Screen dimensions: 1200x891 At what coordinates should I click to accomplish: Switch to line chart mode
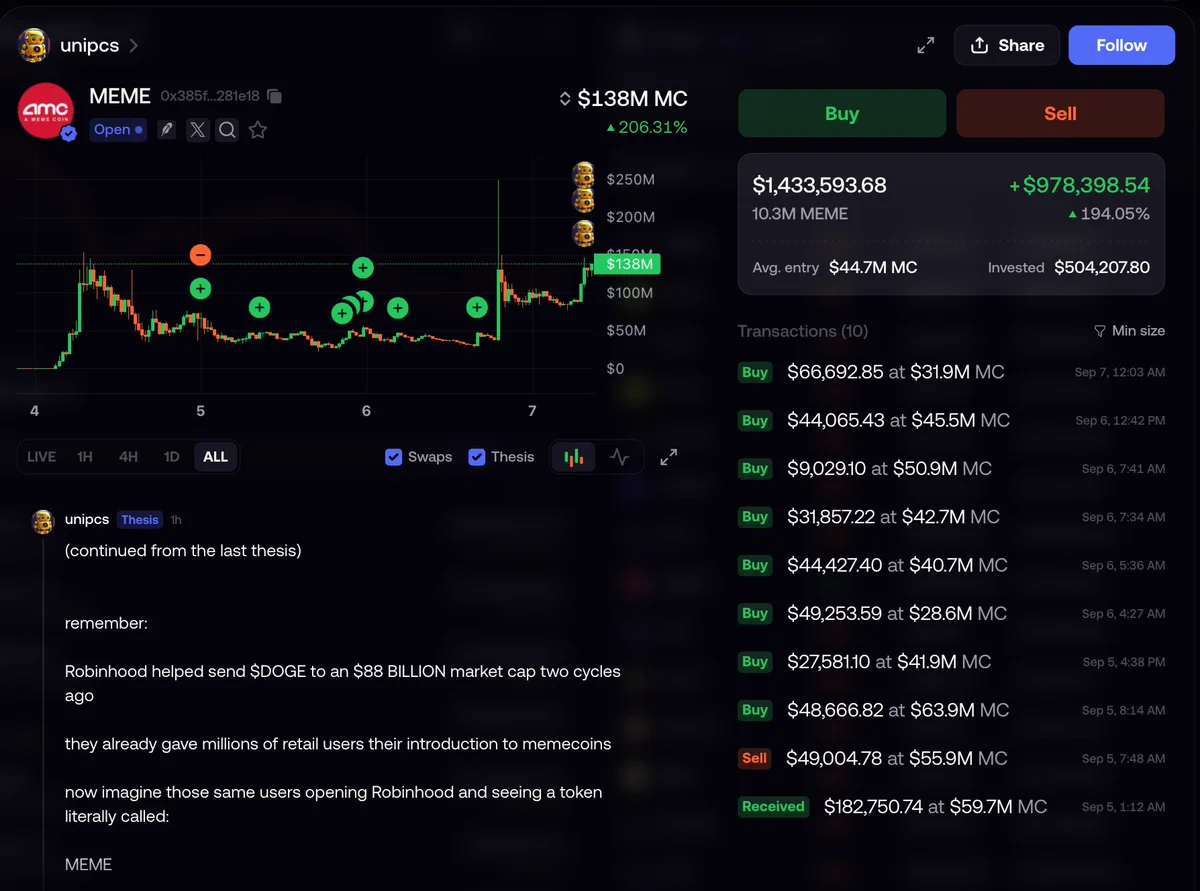coord(620,457)
